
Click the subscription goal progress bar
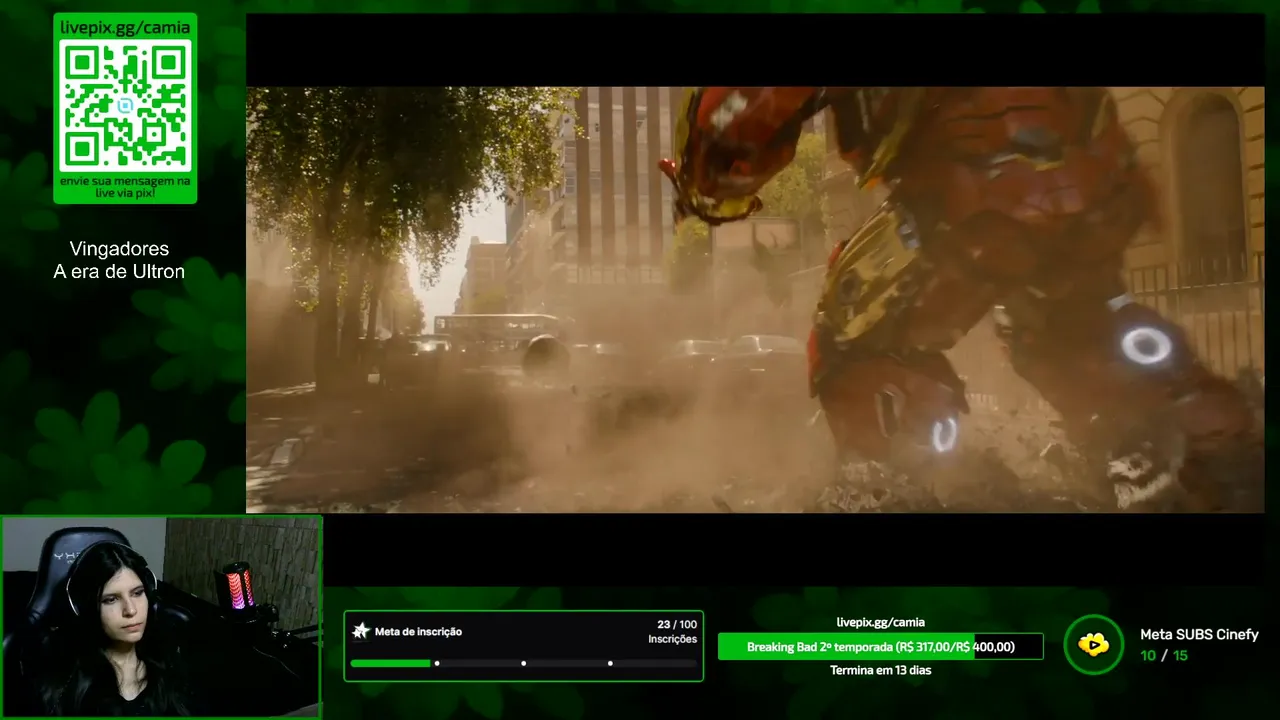(523, 663)
